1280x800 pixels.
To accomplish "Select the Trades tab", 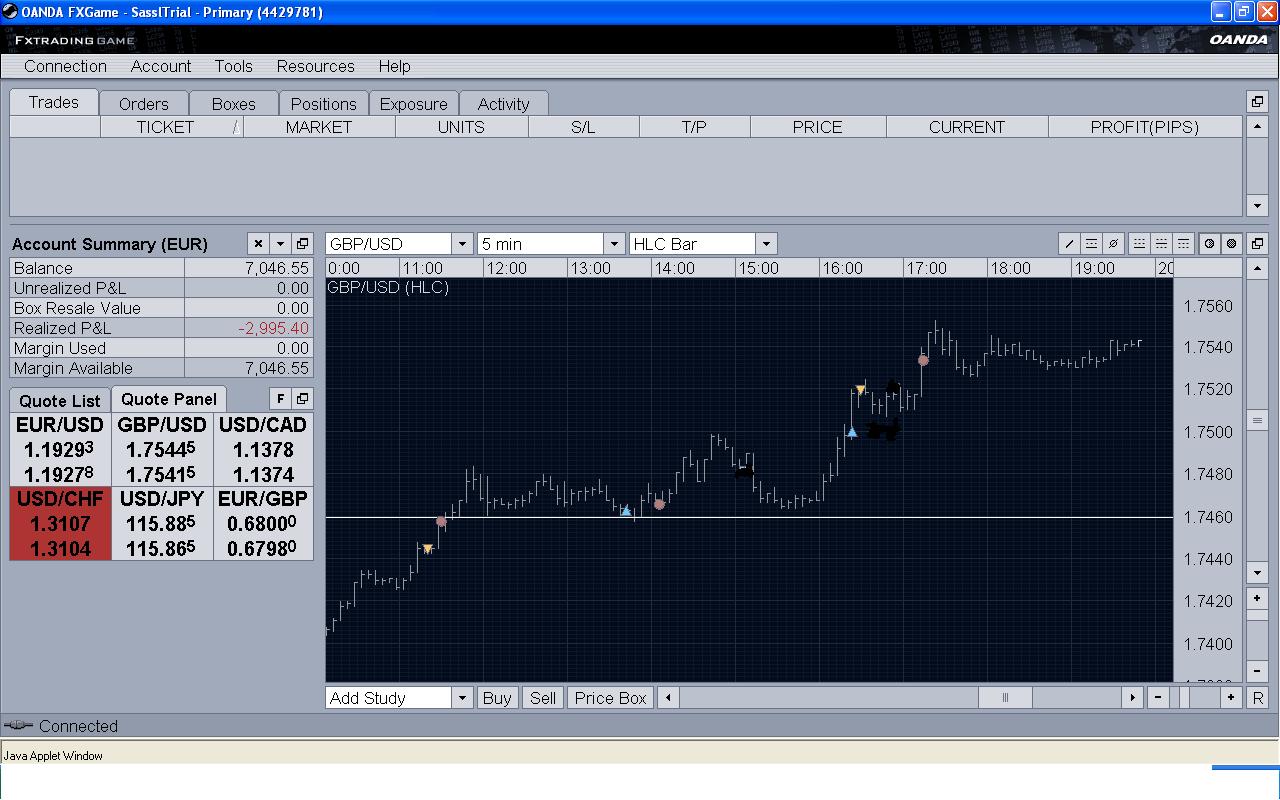I will pos(54,102).
